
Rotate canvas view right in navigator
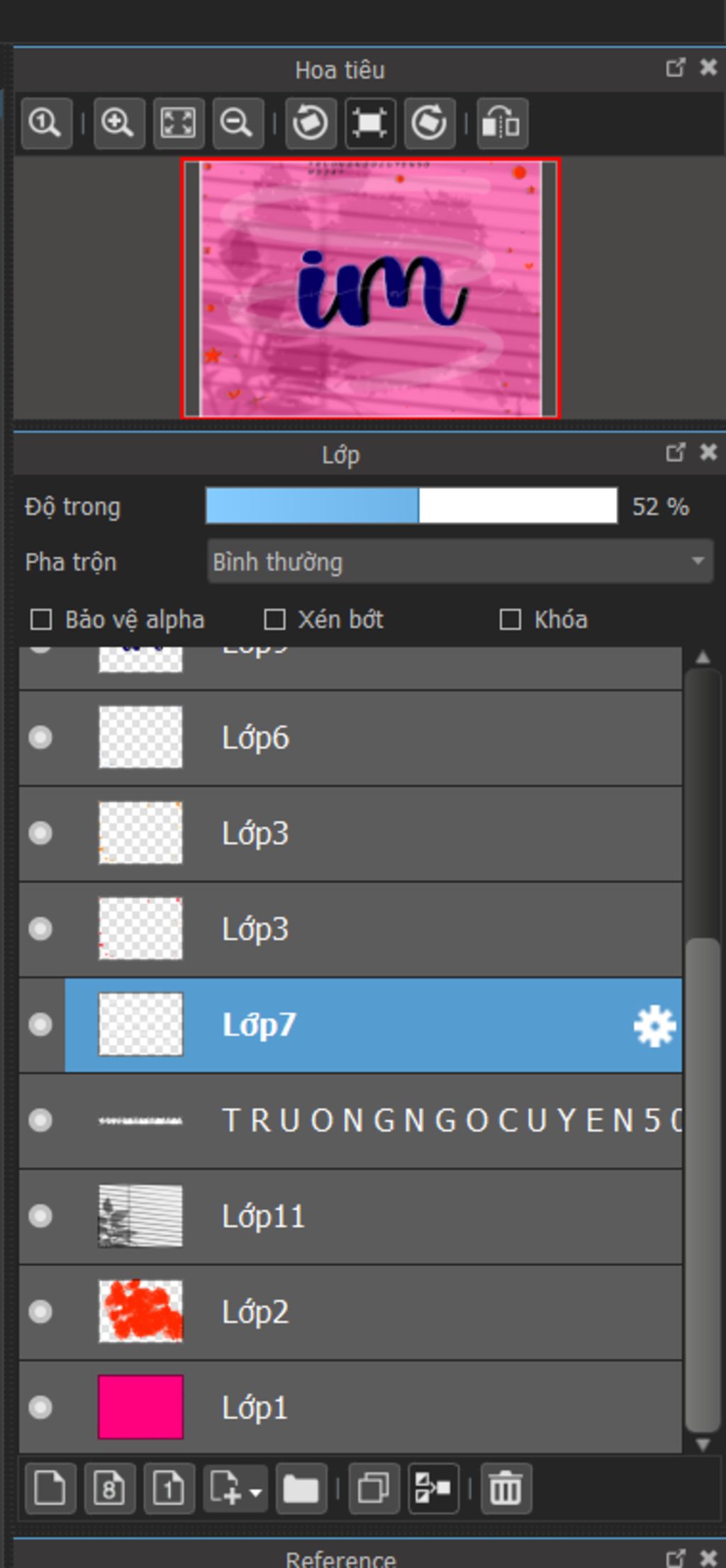click(429, 123)
